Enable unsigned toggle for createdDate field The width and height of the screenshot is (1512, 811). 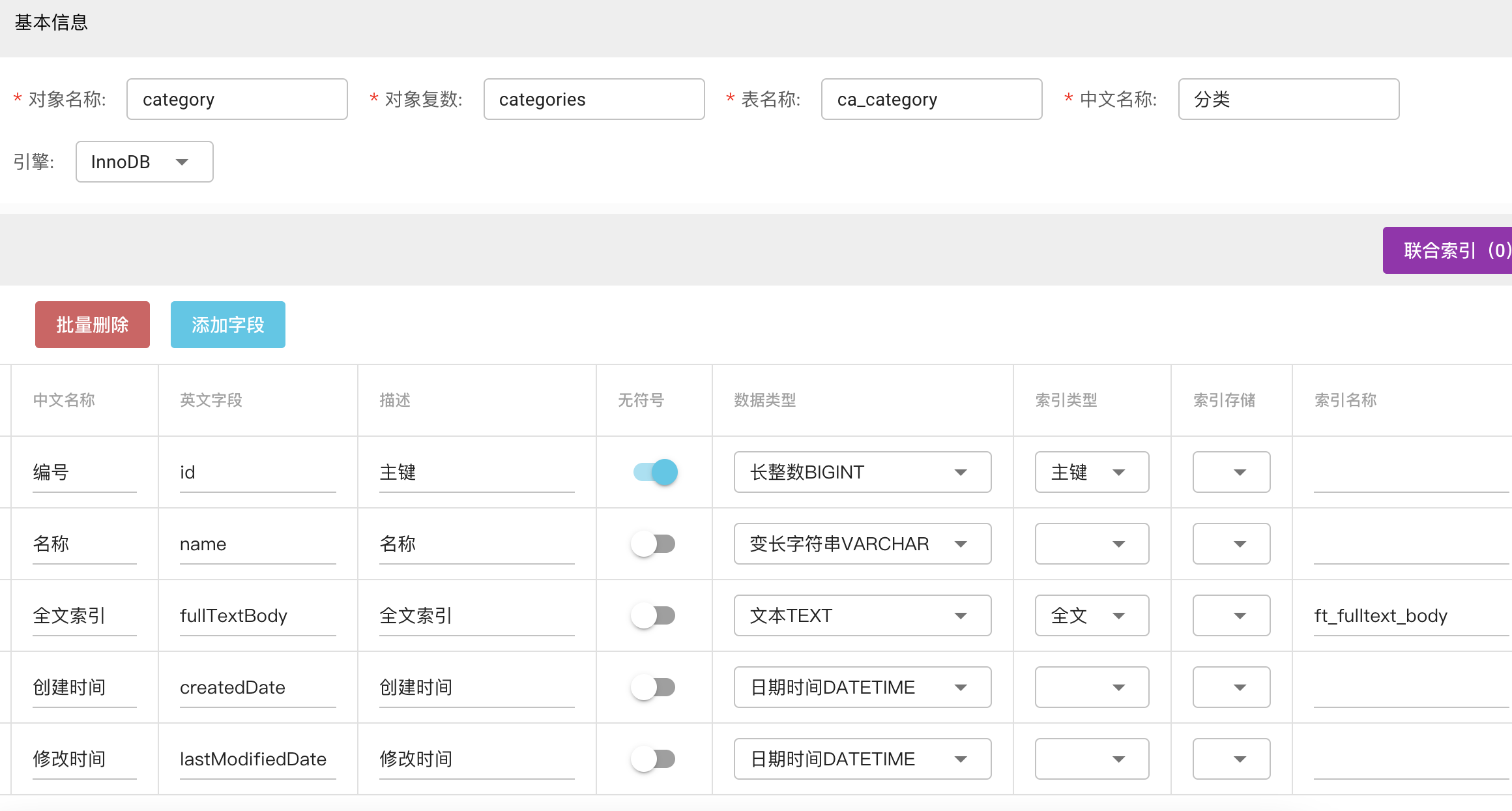point(654,687)
